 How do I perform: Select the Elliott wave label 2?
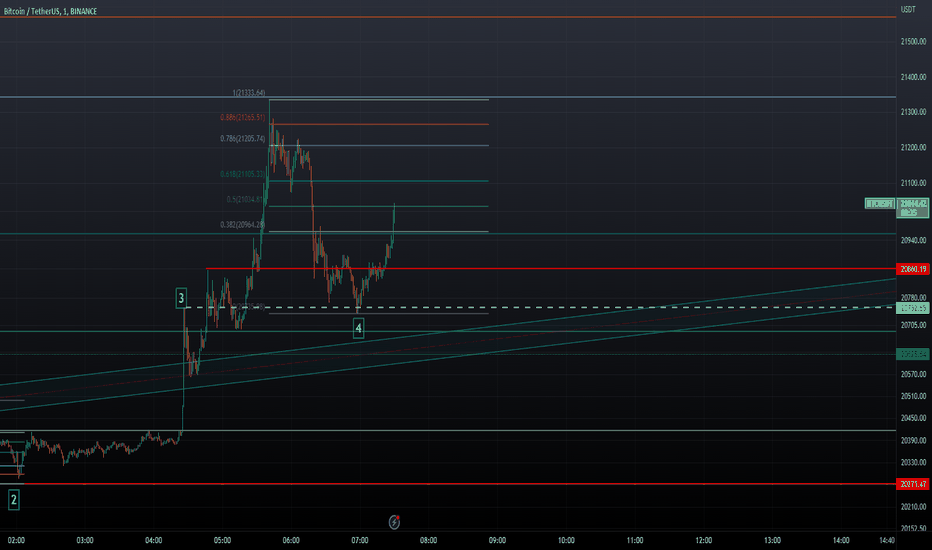[x=14, y=499]
